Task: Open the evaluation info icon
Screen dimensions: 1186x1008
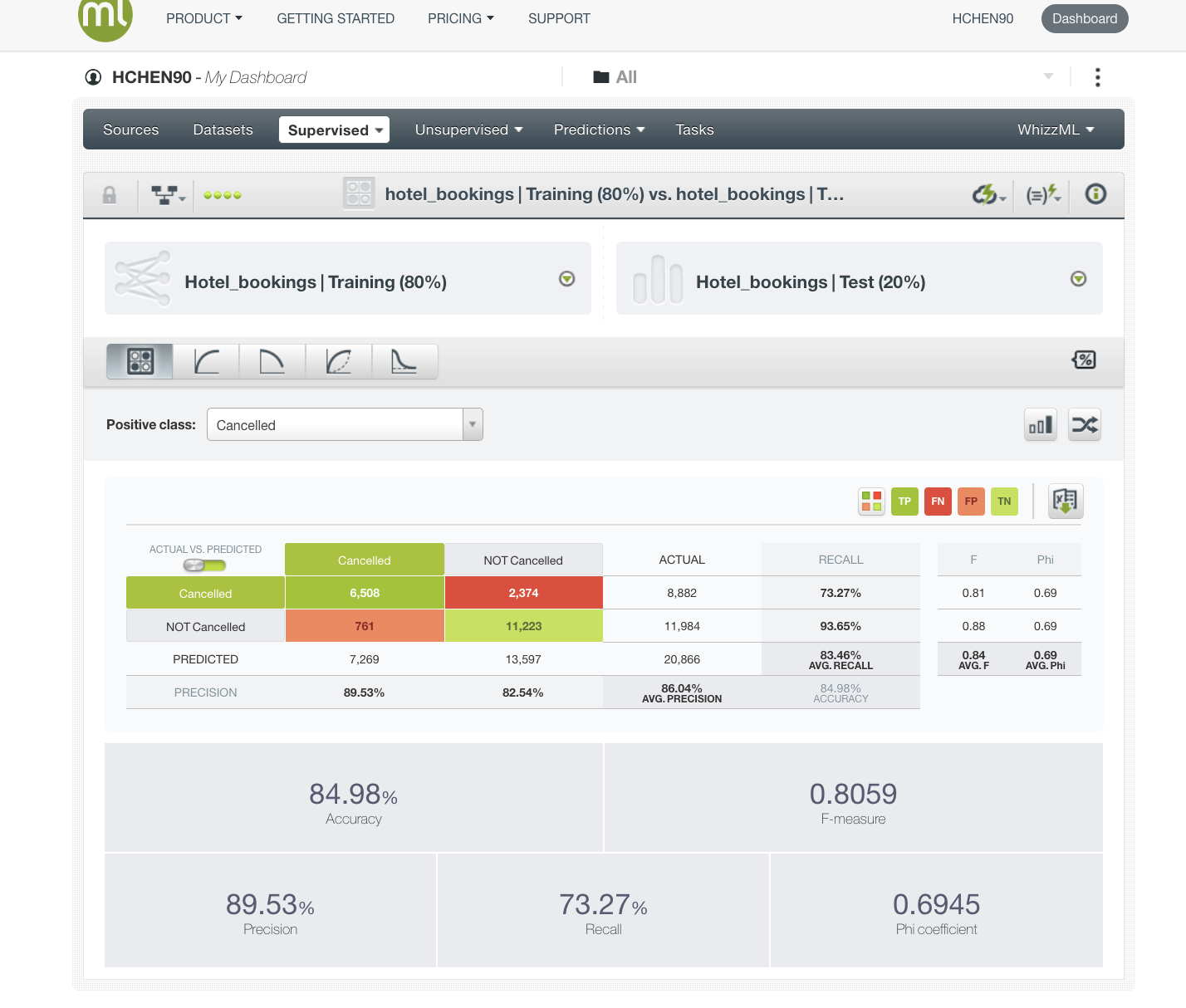Action: coord(1095,194)
